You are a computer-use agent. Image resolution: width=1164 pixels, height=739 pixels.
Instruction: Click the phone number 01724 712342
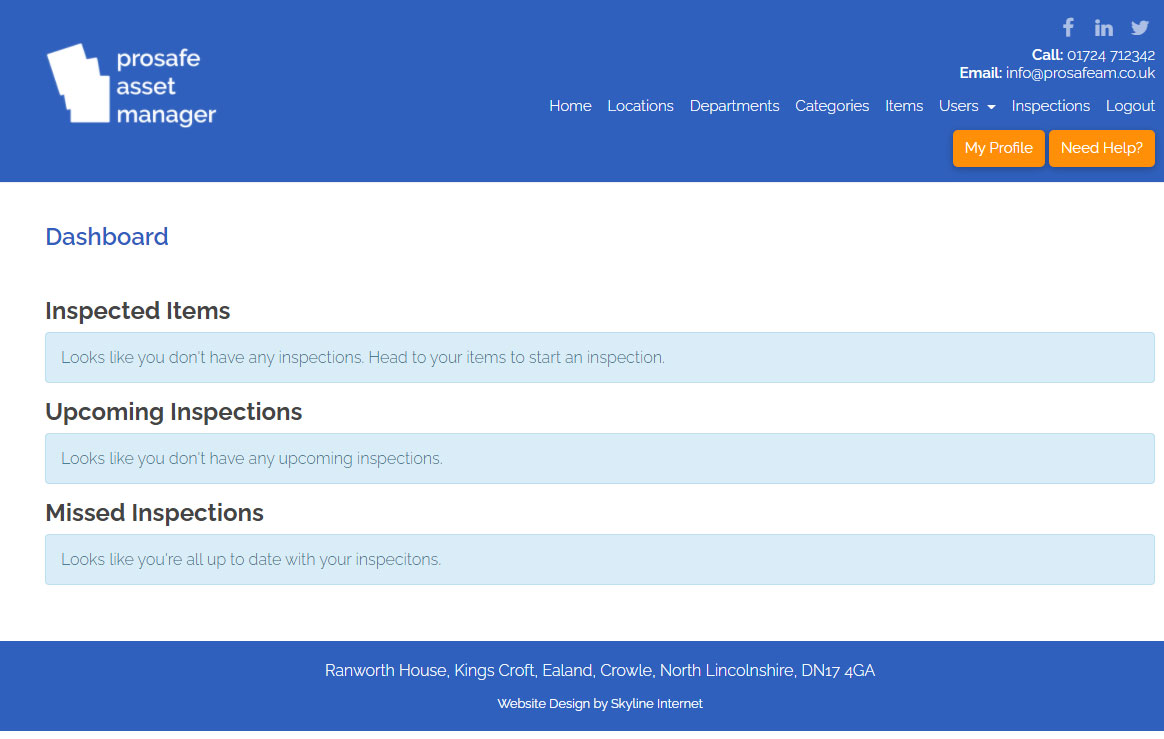point(1110,55)
